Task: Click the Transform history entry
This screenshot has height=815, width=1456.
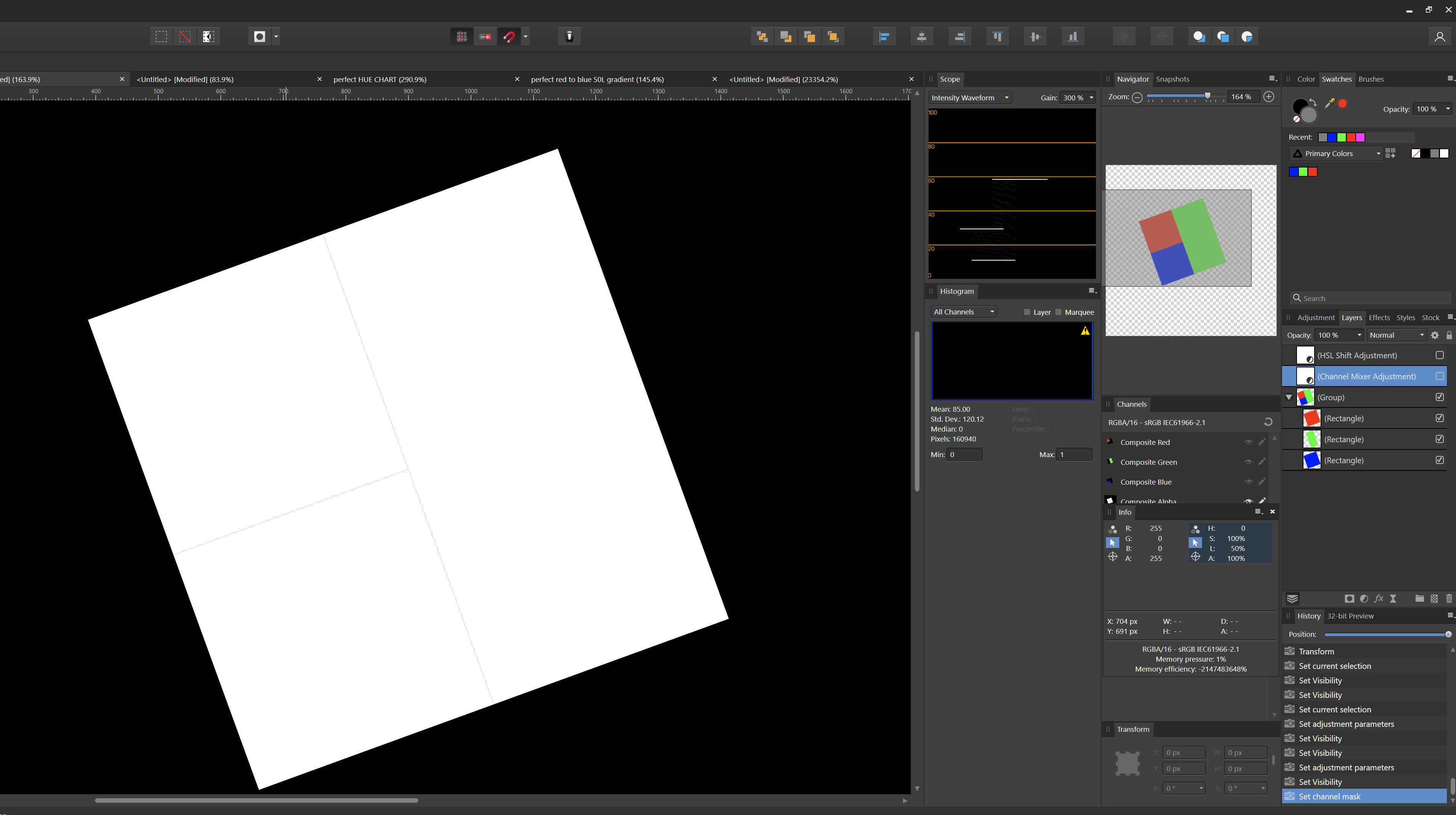Action: click(x=1316, y=652)
